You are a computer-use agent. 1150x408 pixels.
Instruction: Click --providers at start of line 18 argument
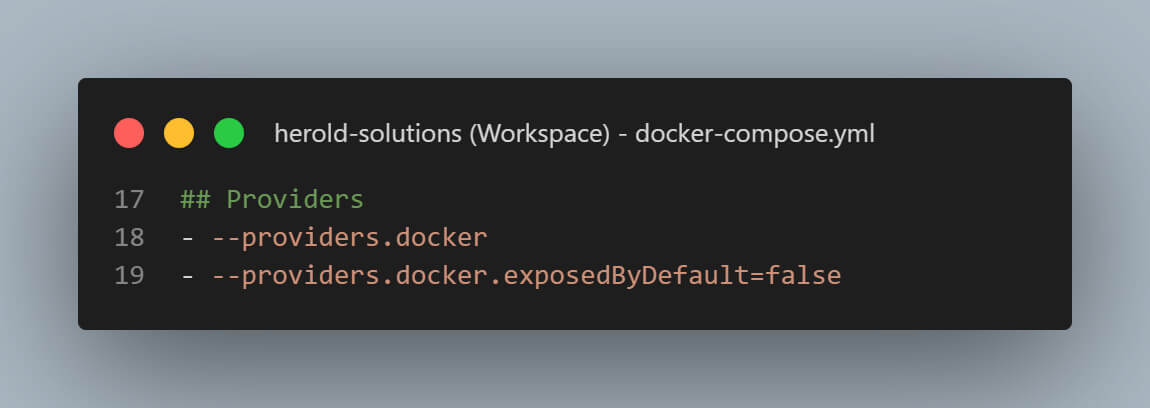[295, 238]
